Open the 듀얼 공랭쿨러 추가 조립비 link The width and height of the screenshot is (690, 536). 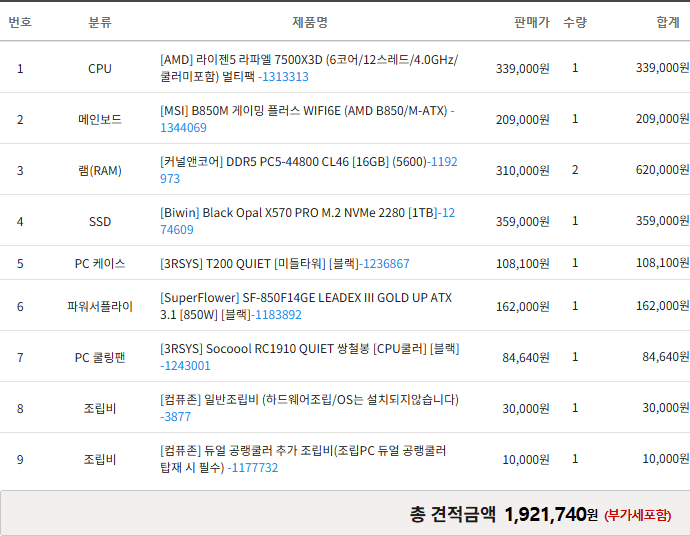[303, 459]
